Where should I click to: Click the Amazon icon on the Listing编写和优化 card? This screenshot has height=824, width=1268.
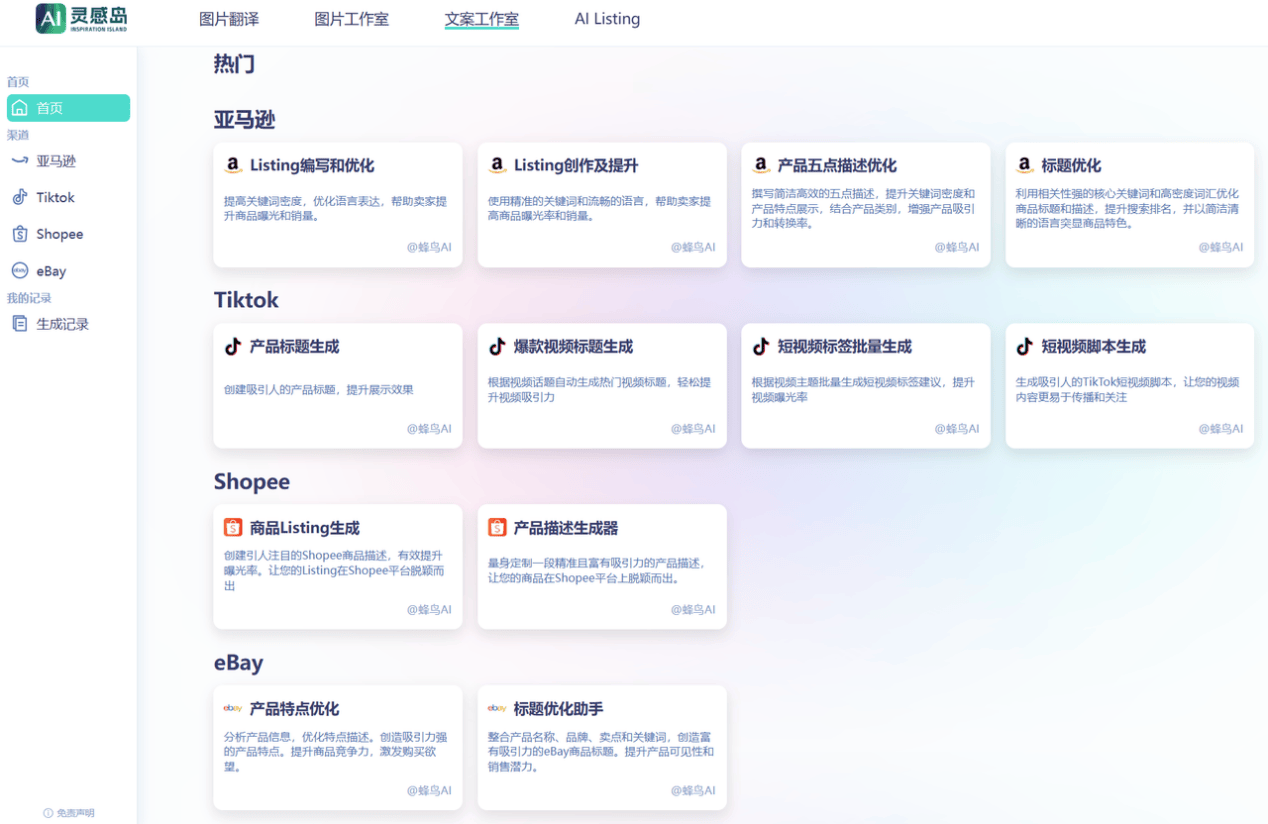tap(233, 165)
